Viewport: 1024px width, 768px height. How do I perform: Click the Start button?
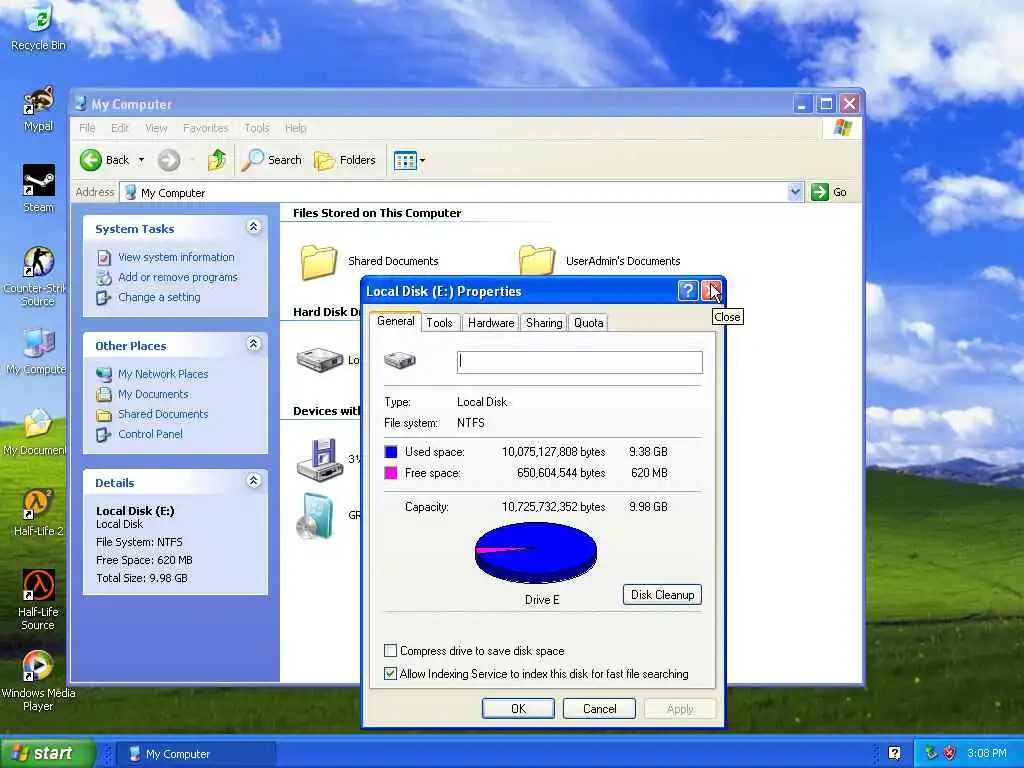click(48, 753)
